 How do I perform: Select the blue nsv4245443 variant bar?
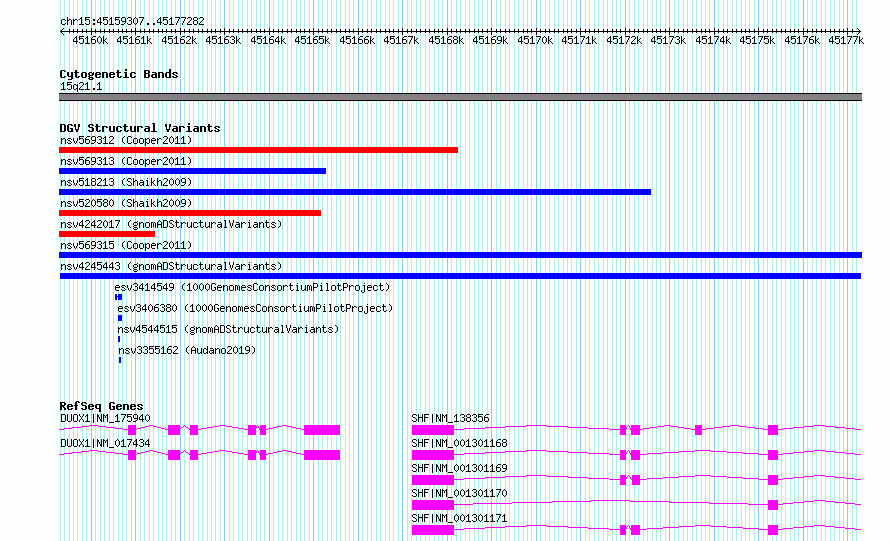[x=460, y=276]
